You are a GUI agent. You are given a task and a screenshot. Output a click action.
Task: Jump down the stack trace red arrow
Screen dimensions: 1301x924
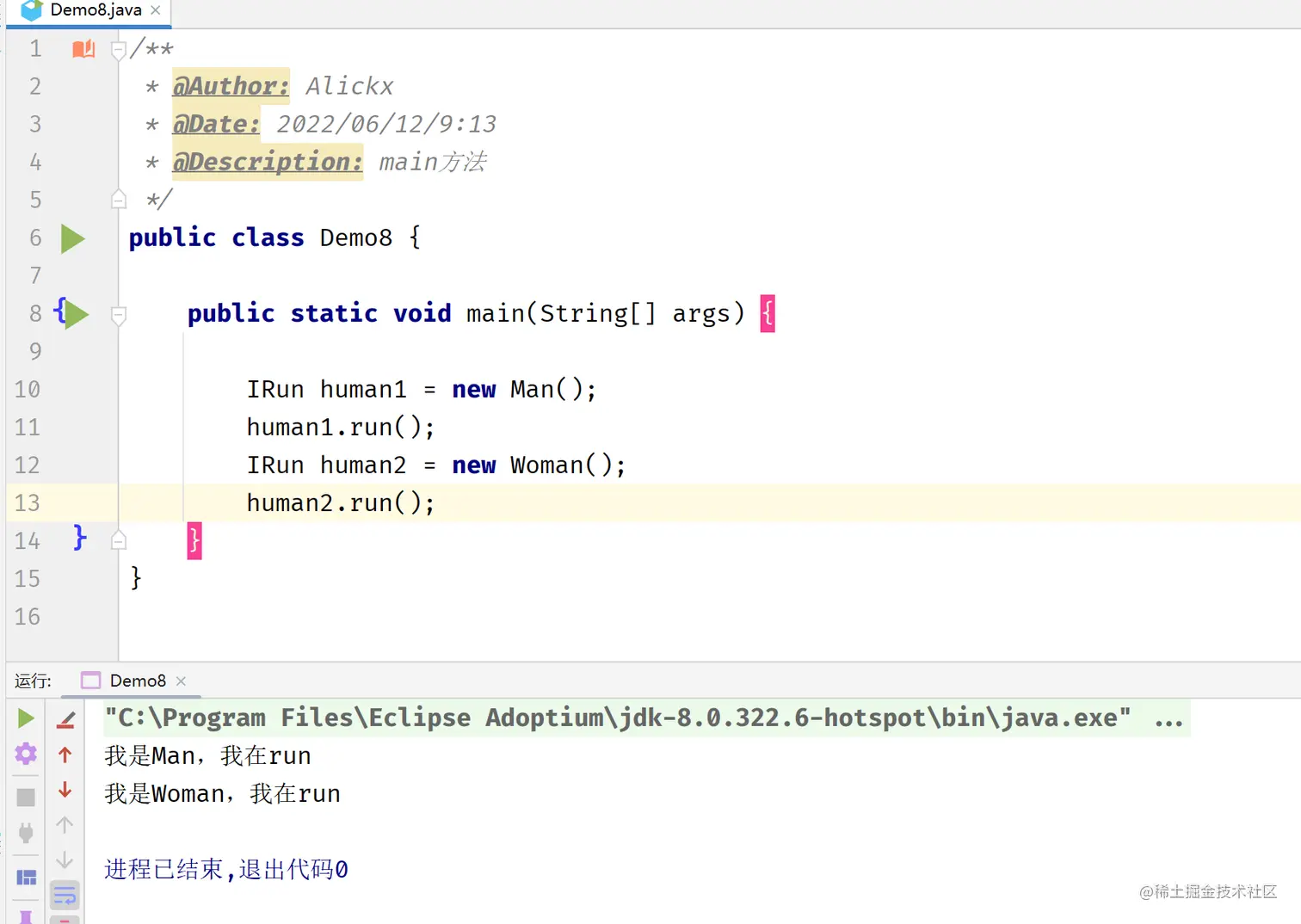click(x=65, y=790)
